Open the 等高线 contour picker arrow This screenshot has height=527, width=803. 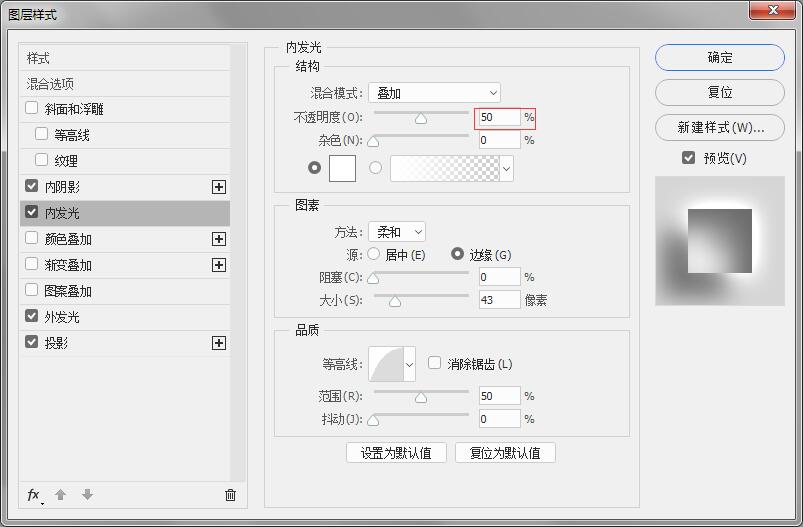tap(409, 365)
